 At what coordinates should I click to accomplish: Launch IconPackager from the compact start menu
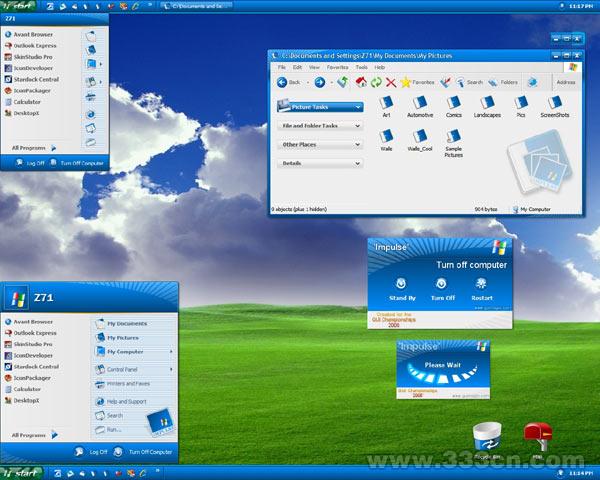click(x=27, y=91)
